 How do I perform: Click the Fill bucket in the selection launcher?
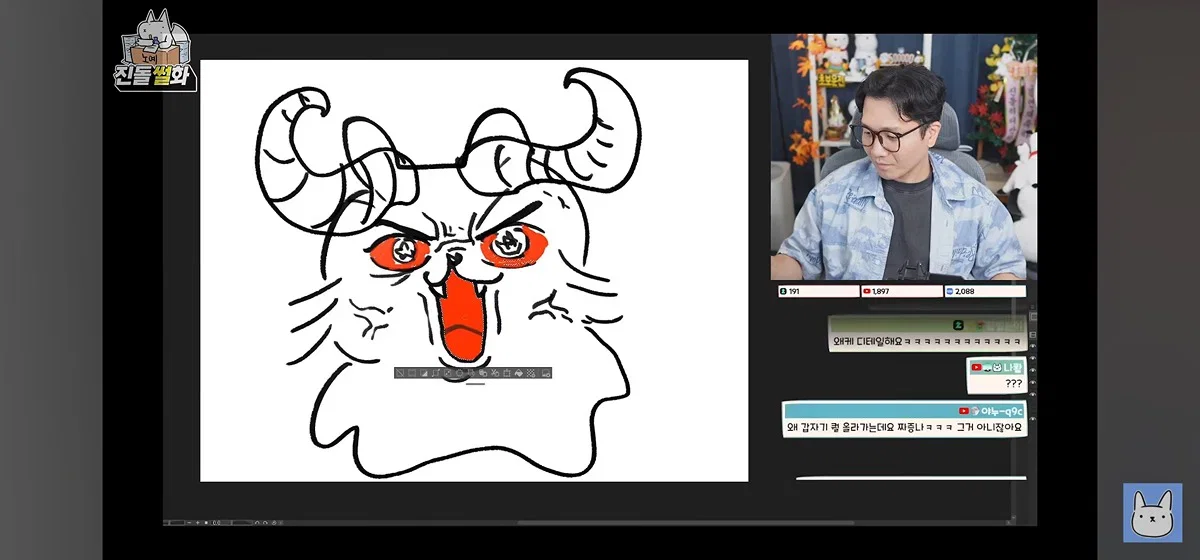click(x=519, y=373)
